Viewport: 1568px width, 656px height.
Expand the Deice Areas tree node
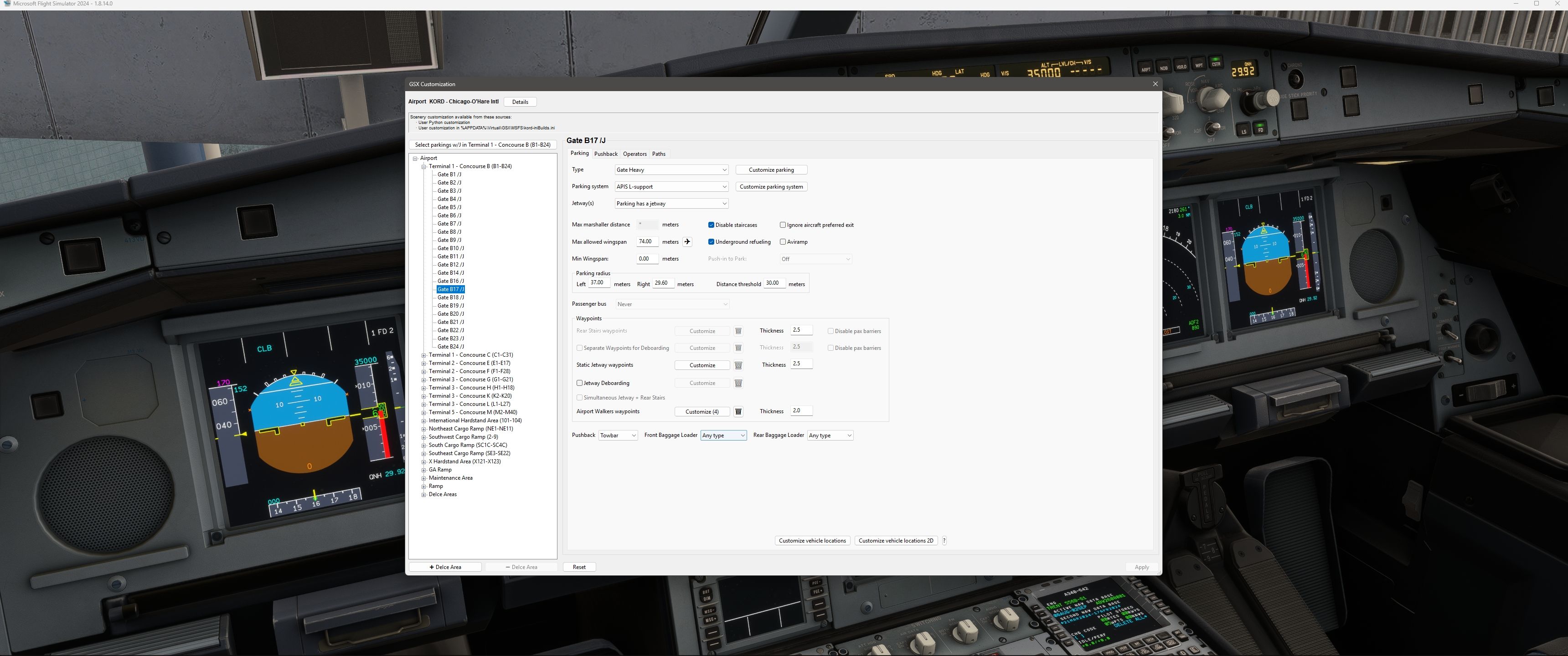(423, 495)
